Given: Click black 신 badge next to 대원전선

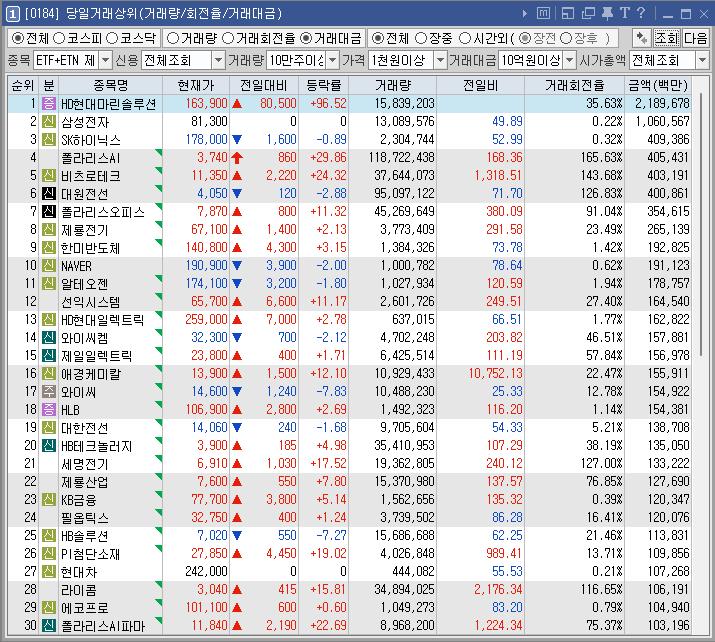Looking at the screenshot, I should [x=49, y=193].
